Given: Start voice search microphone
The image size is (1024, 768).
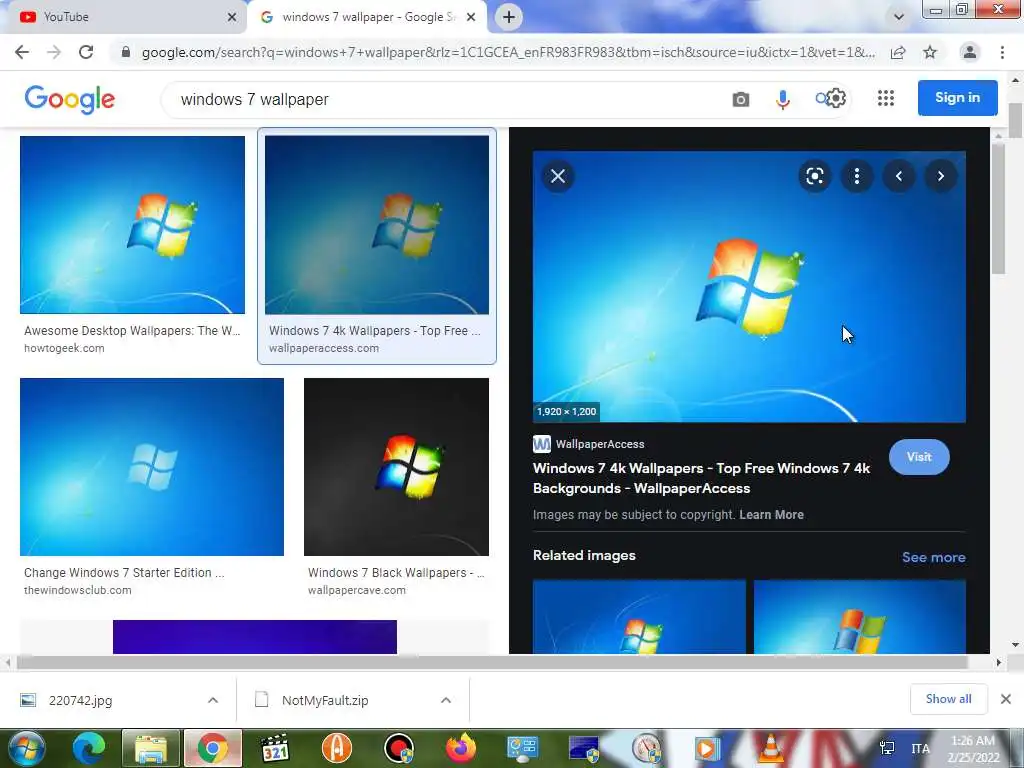Looking at the screenshot, I should coord(782,99).
